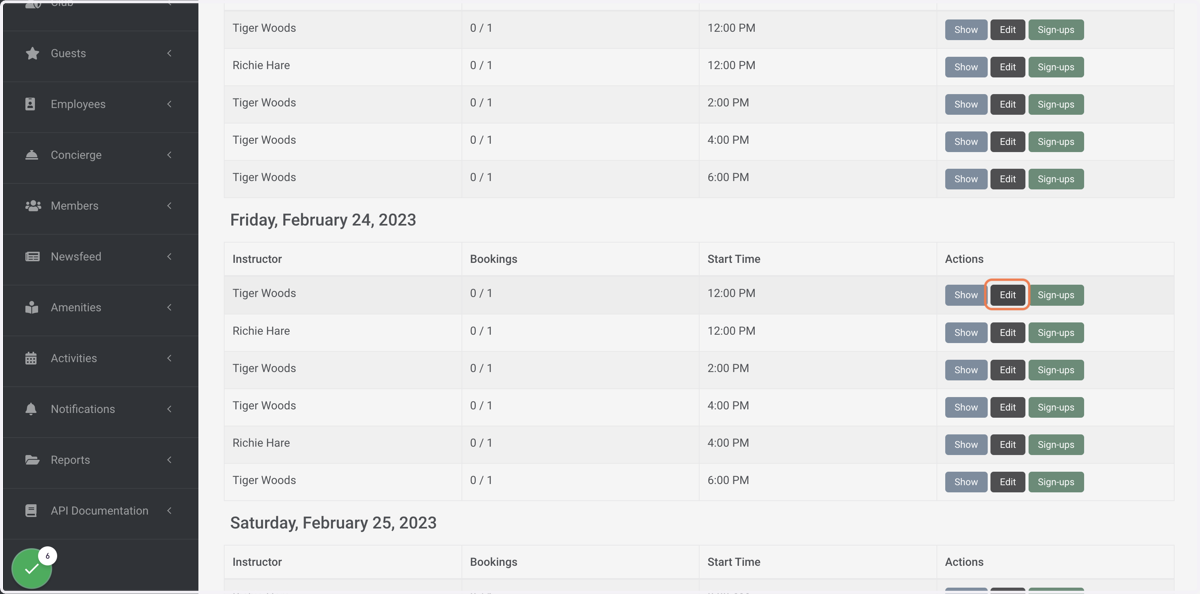
Task: Open the Guests sidebar menu item
Action: pos(100,53)
